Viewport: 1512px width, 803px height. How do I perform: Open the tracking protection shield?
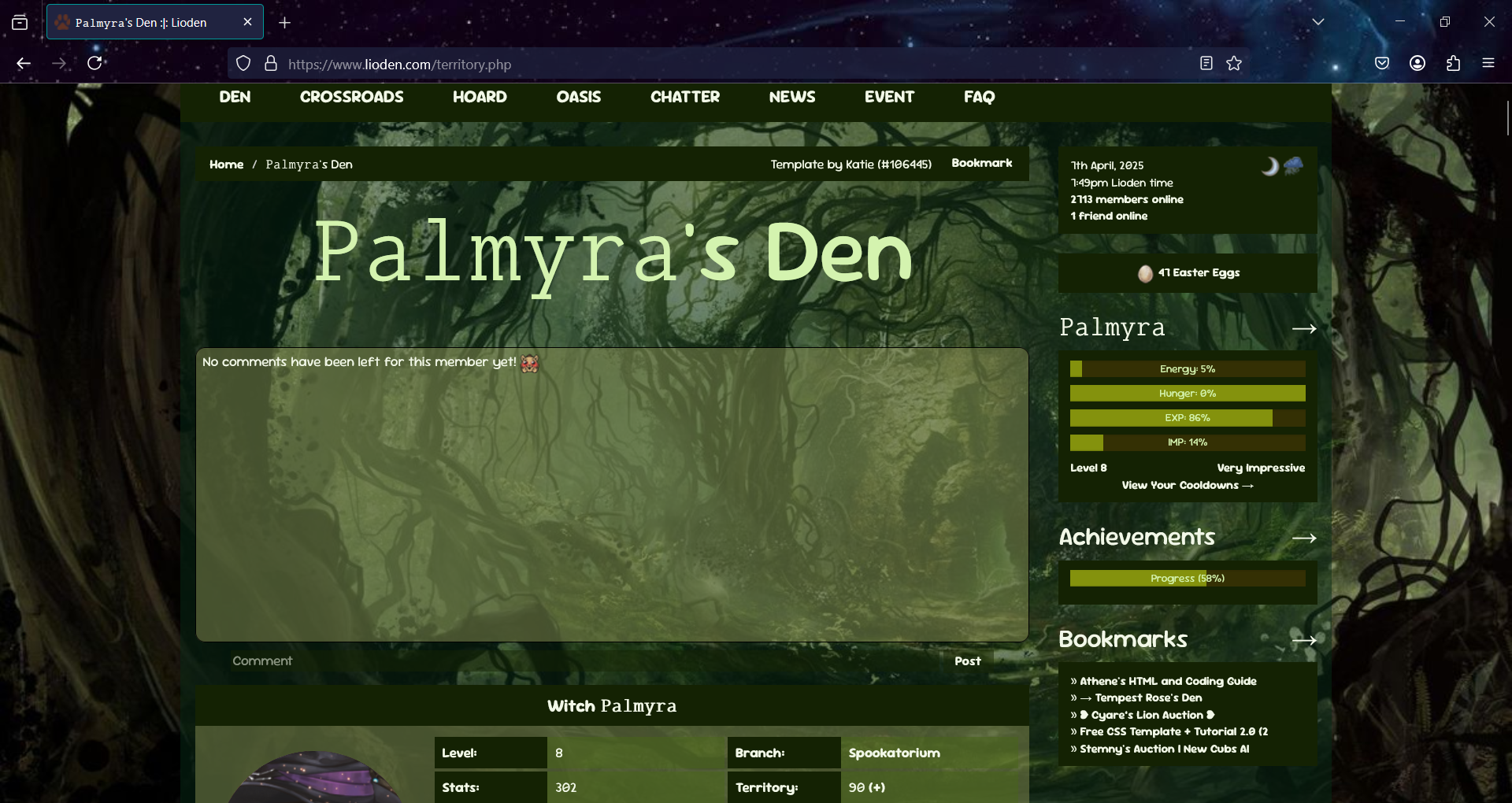click(243, 64)
